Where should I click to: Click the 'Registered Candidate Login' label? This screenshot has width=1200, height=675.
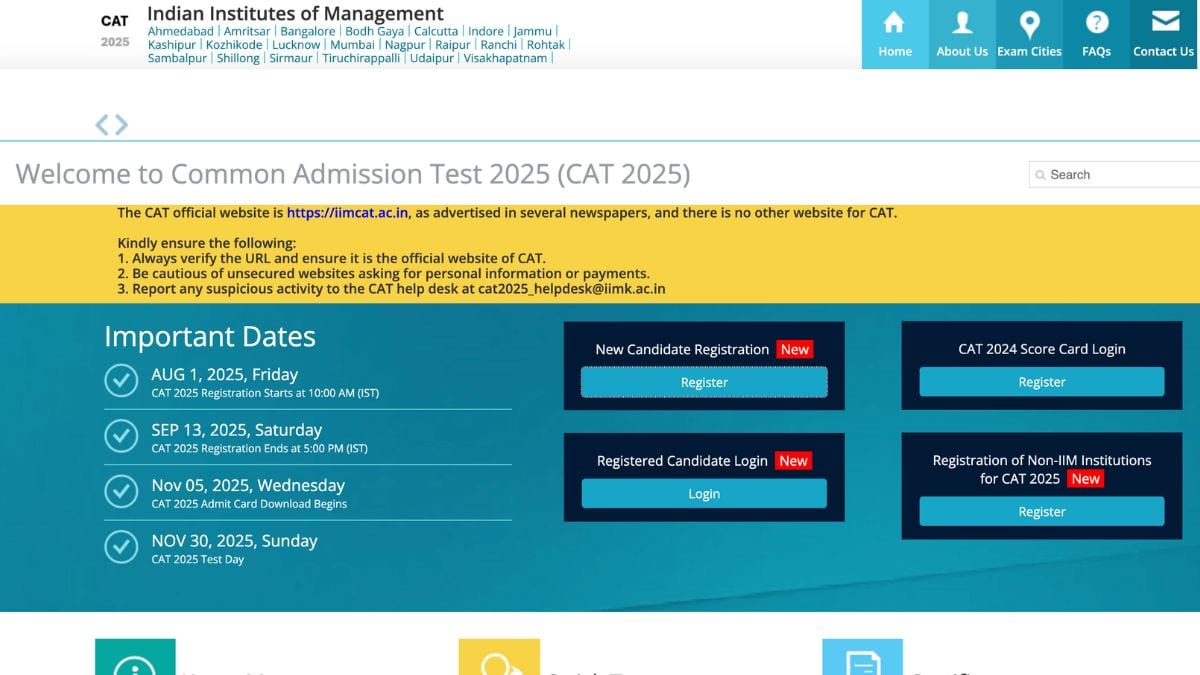point(682,461)
